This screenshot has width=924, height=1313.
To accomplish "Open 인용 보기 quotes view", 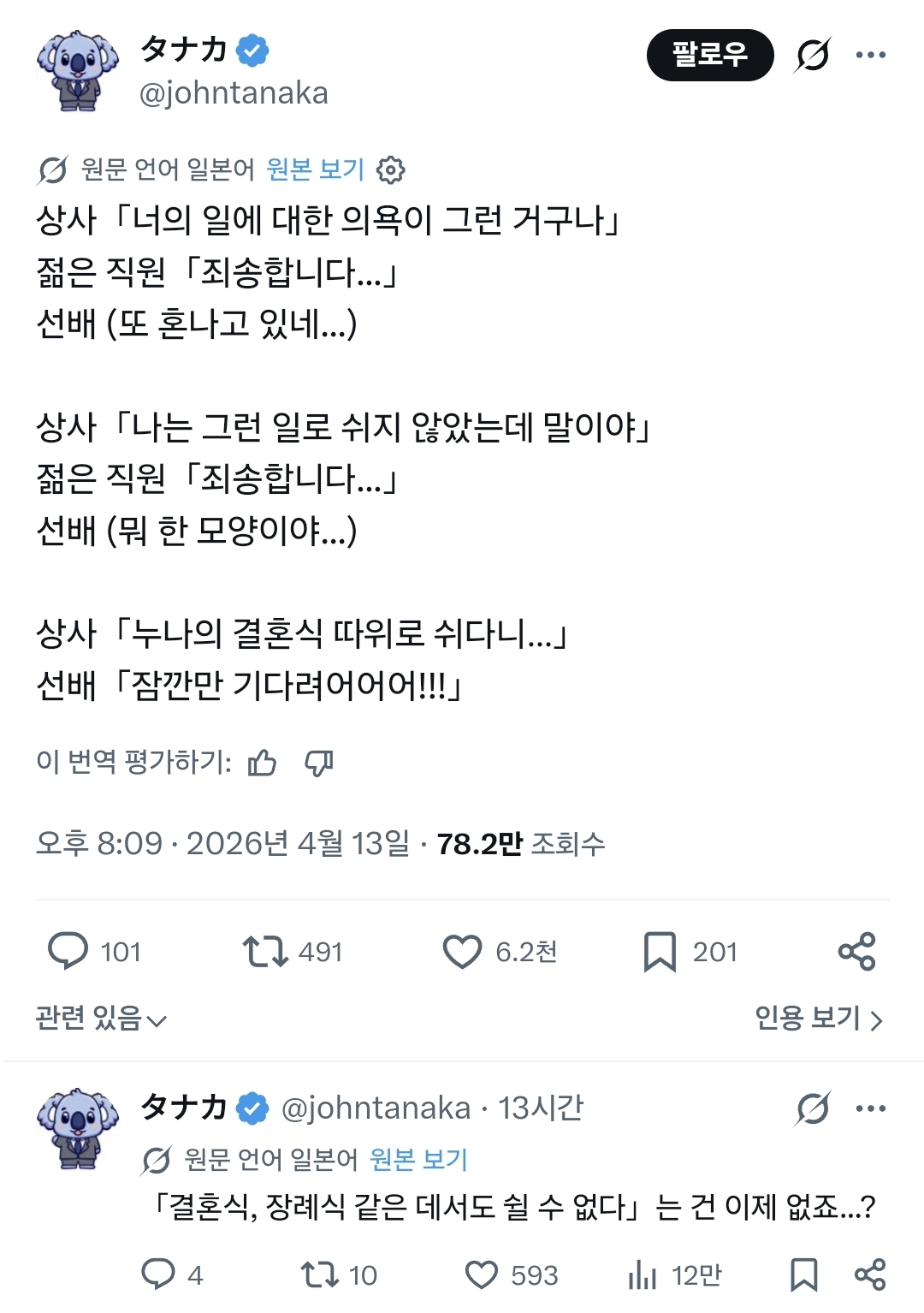I will click(818, 1019).
